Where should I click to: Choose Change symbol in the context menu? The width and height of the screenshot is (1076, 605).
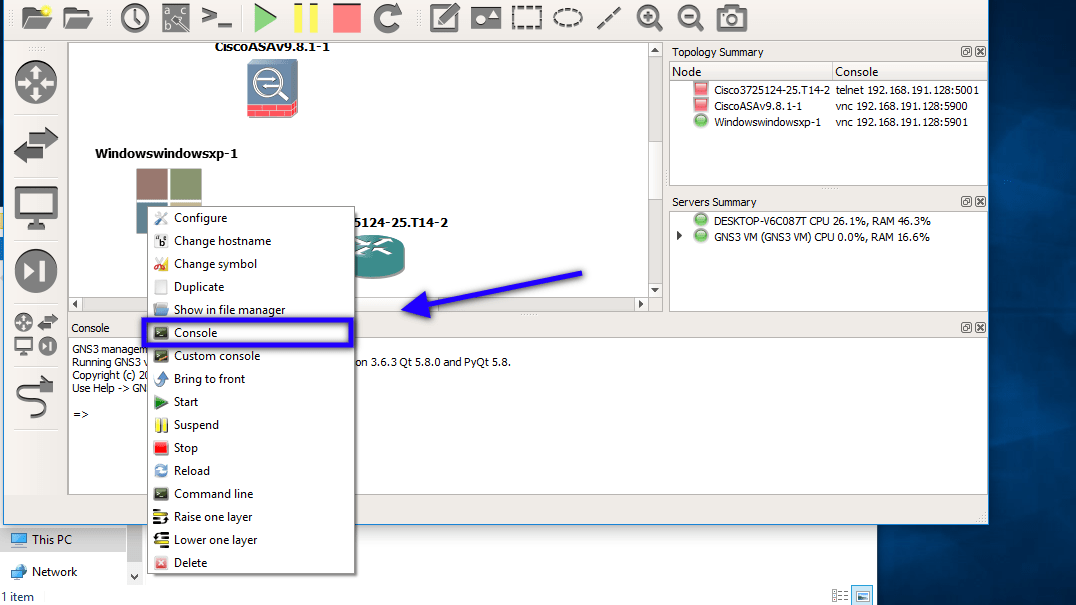tap(252, 264)
